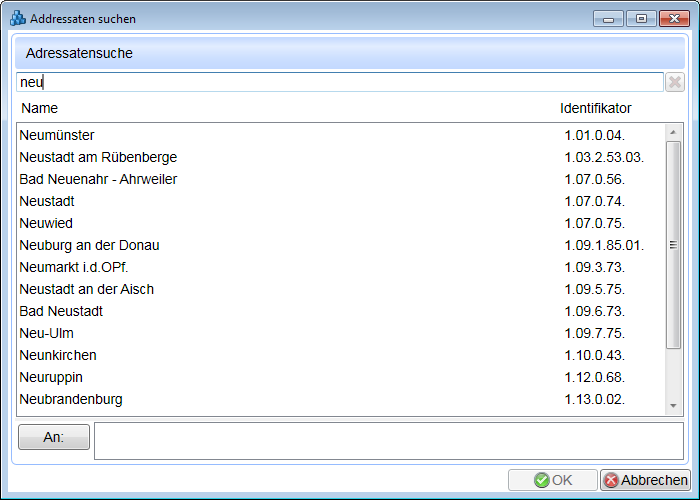
Task: Click the recipient field next to An:
Action: 388,441
